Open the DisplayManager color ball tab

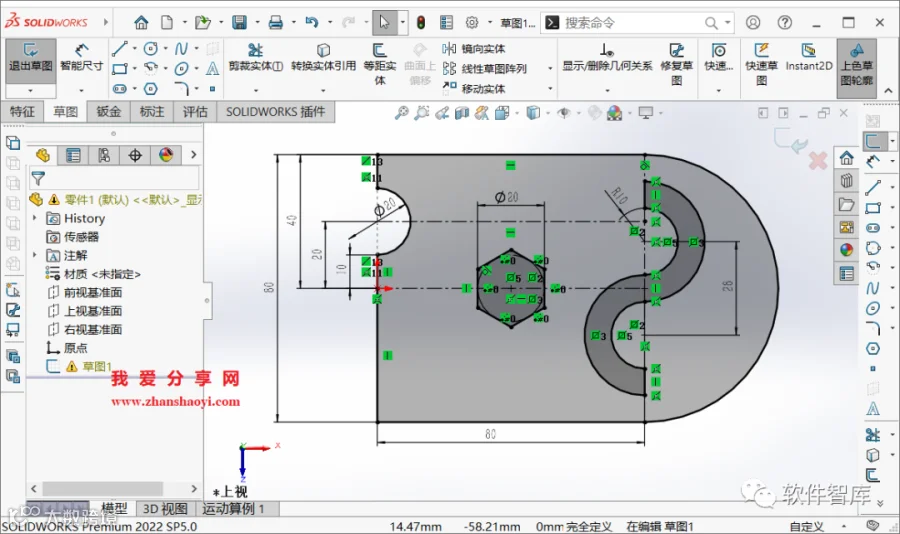166,155
